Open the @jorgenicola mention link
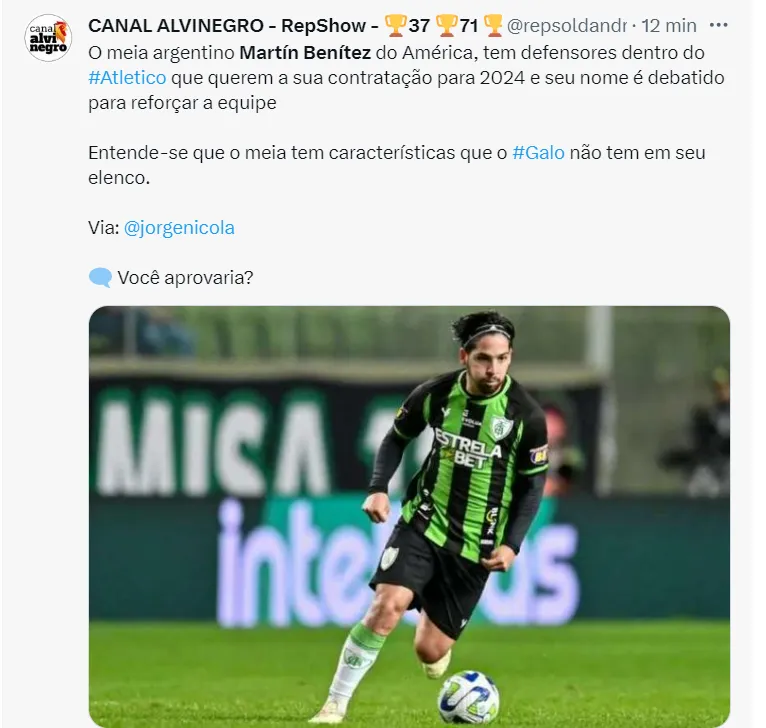The height and width of the screenshot is (728, 766). pos(179,228)
